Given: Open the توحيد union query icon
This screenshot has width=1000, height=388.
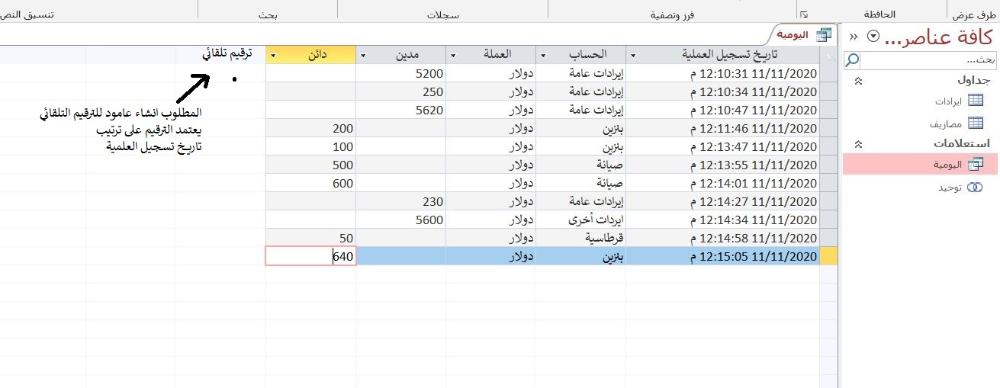Looking at the screenshot, I should [x=976, y=188].
